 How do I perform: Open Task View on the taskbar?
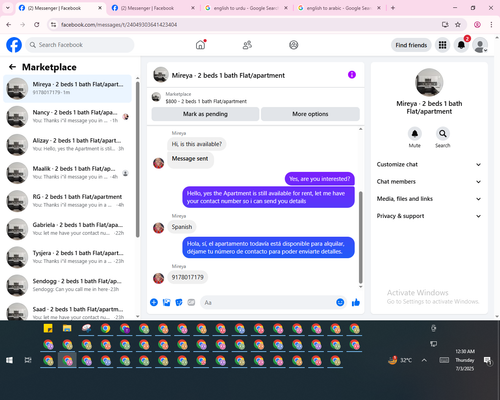tap(28, 360)
